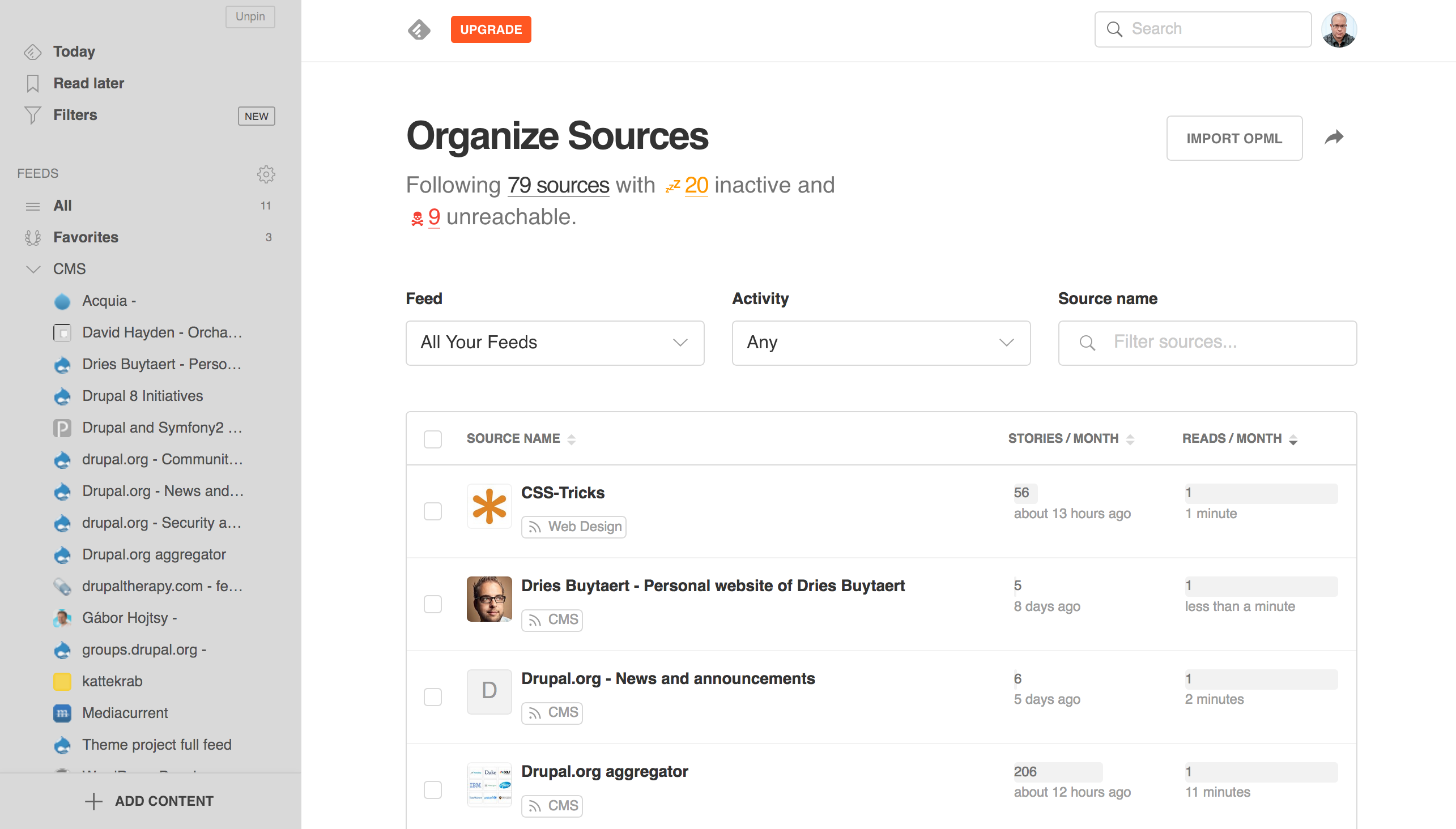Open the user profile avatar
1456x829 pixels.
pyautogui.click(x=1339, y=29)
